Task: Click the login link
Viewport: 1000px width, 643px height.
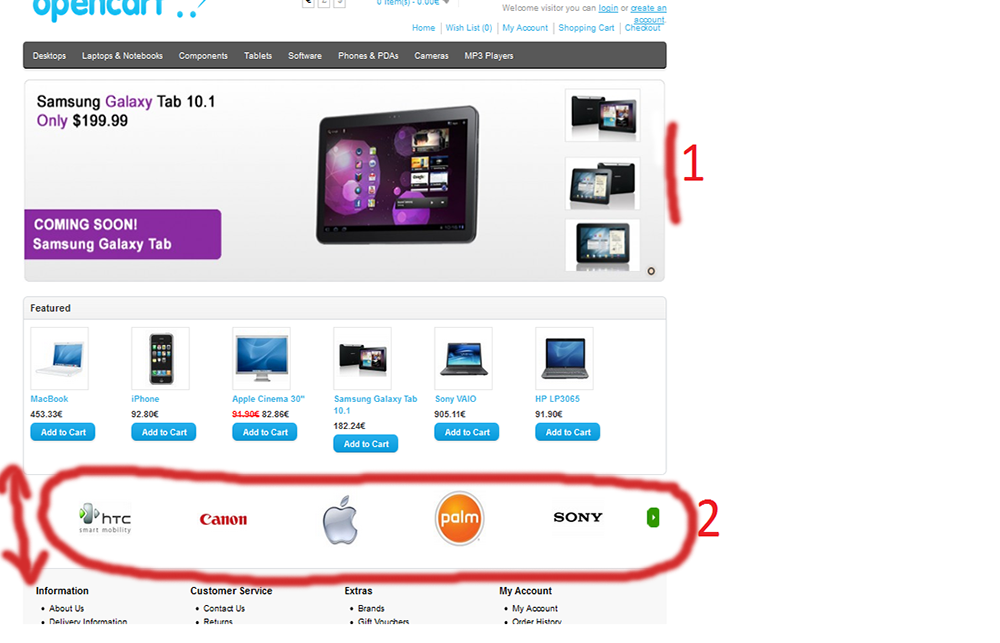Action: [608, 8]
